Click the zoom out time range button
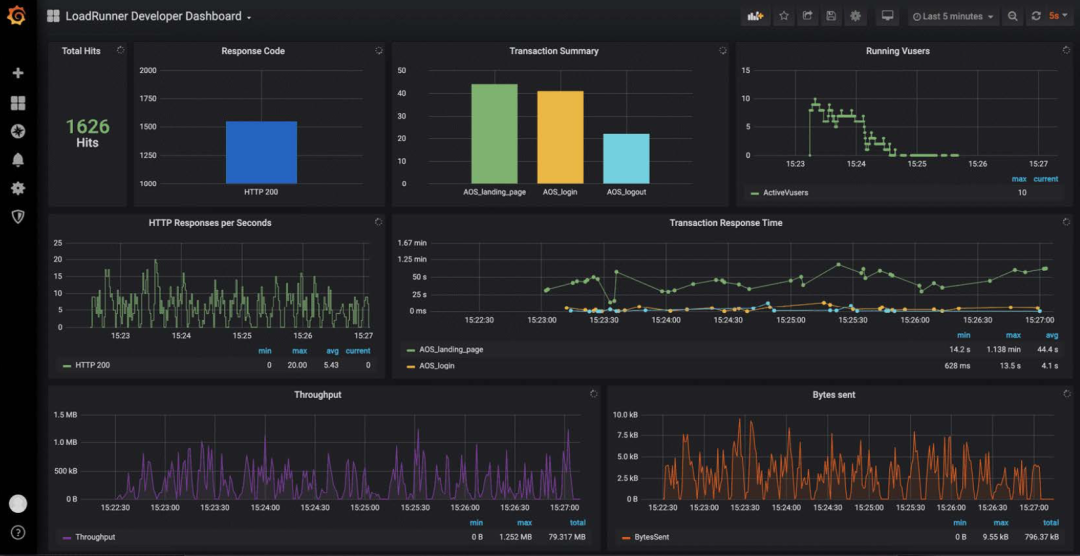The image size is (1080, 556). pyautogui.click(x=1013, y=16)
